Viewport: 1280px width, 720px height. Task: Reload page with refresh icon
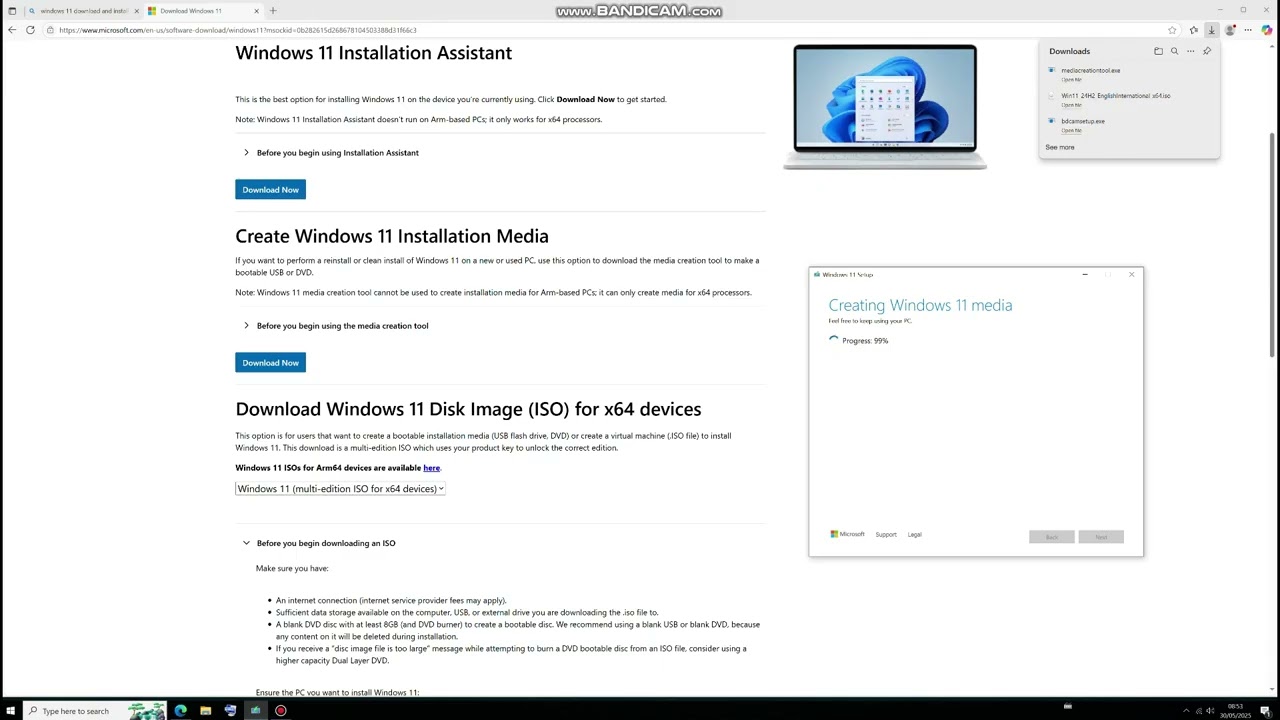[30, 30]
